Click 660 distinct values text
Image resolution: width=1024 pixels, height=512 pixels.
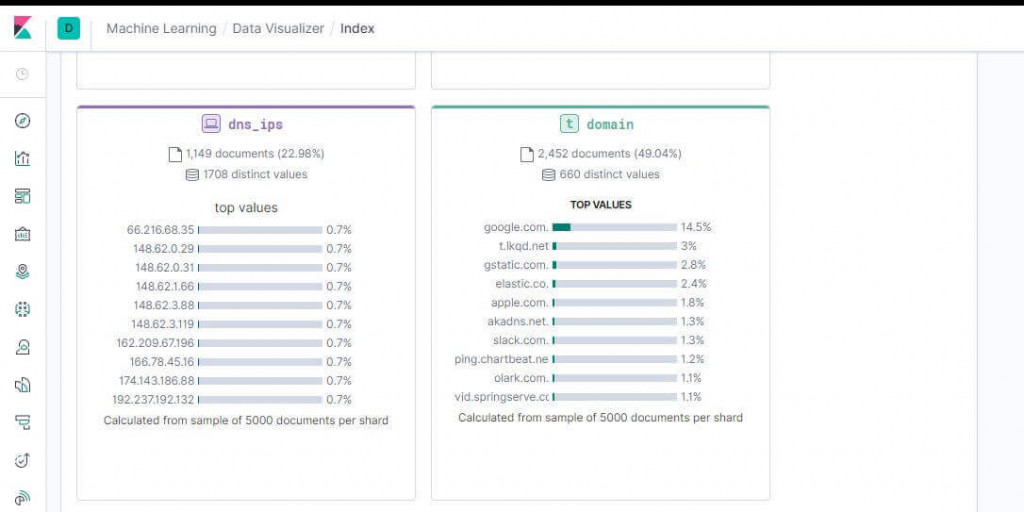click(609, 174)
